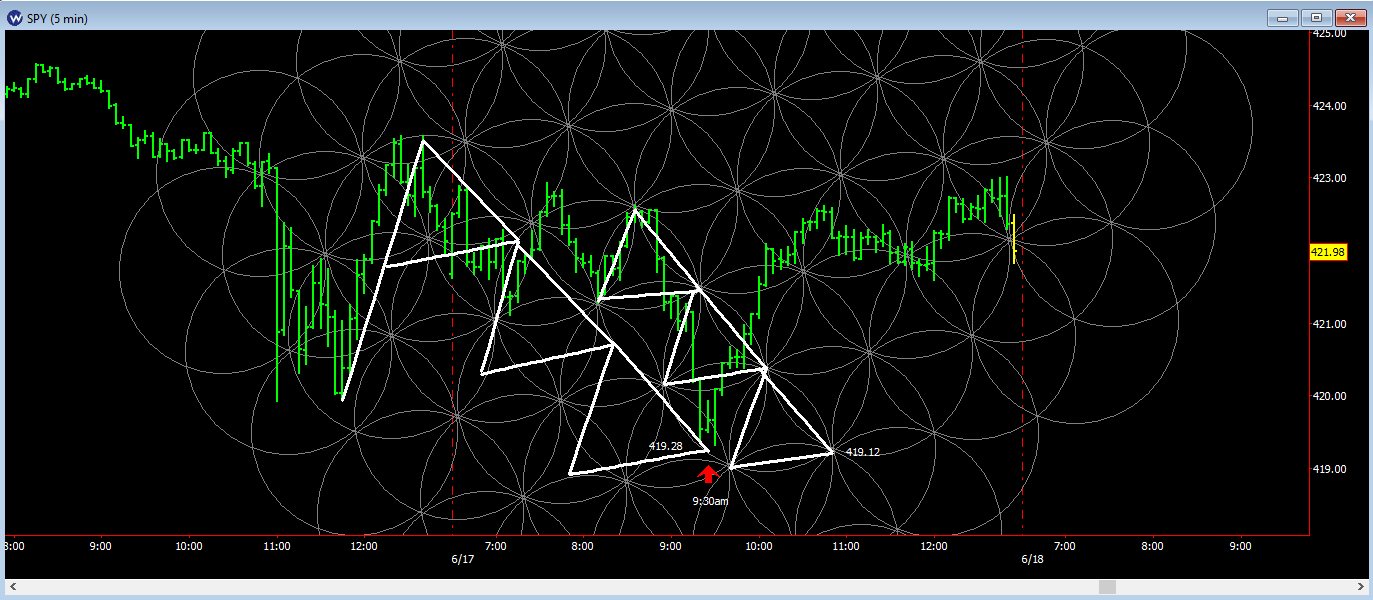
Task: Close the SPY chart window
Action: 1350,17
